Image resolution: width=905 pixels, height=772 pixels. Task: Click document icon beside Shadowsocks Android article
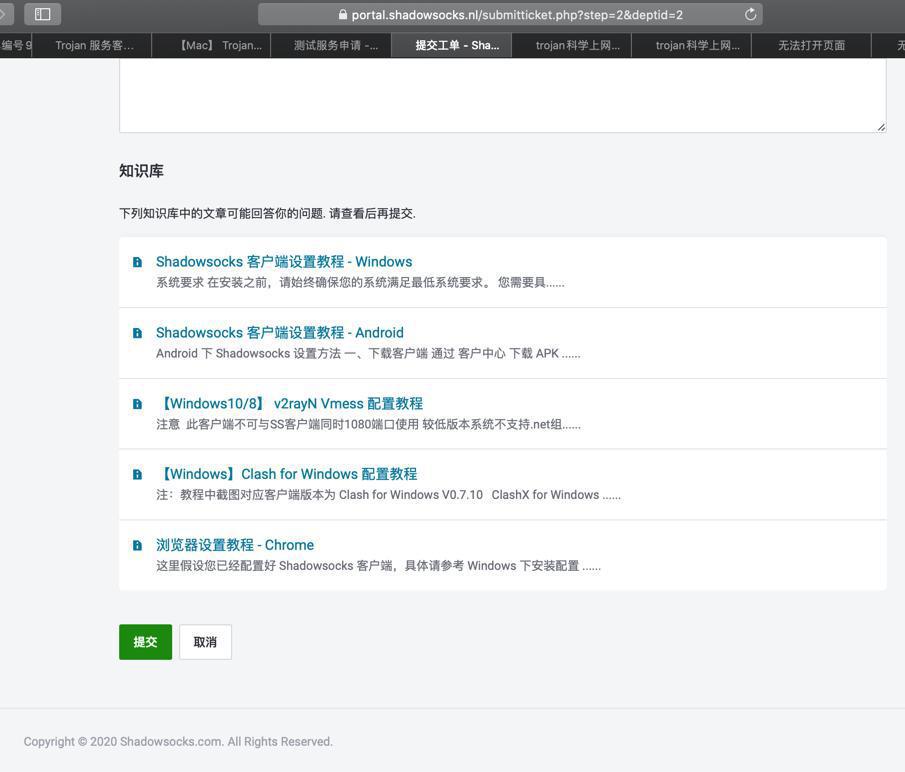137,333
